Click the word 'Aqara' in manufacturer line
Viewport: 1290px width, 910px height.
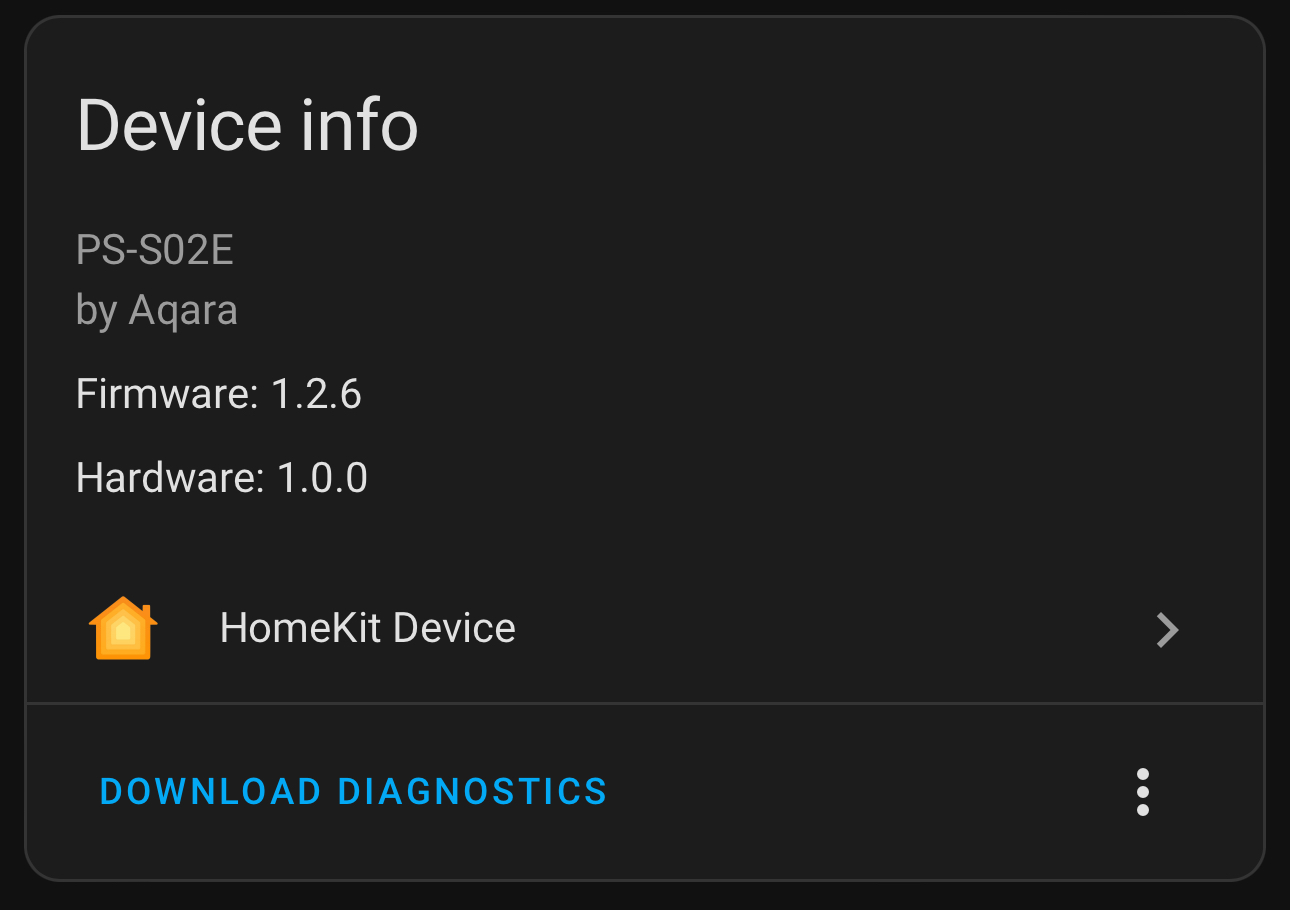[183, 311]
